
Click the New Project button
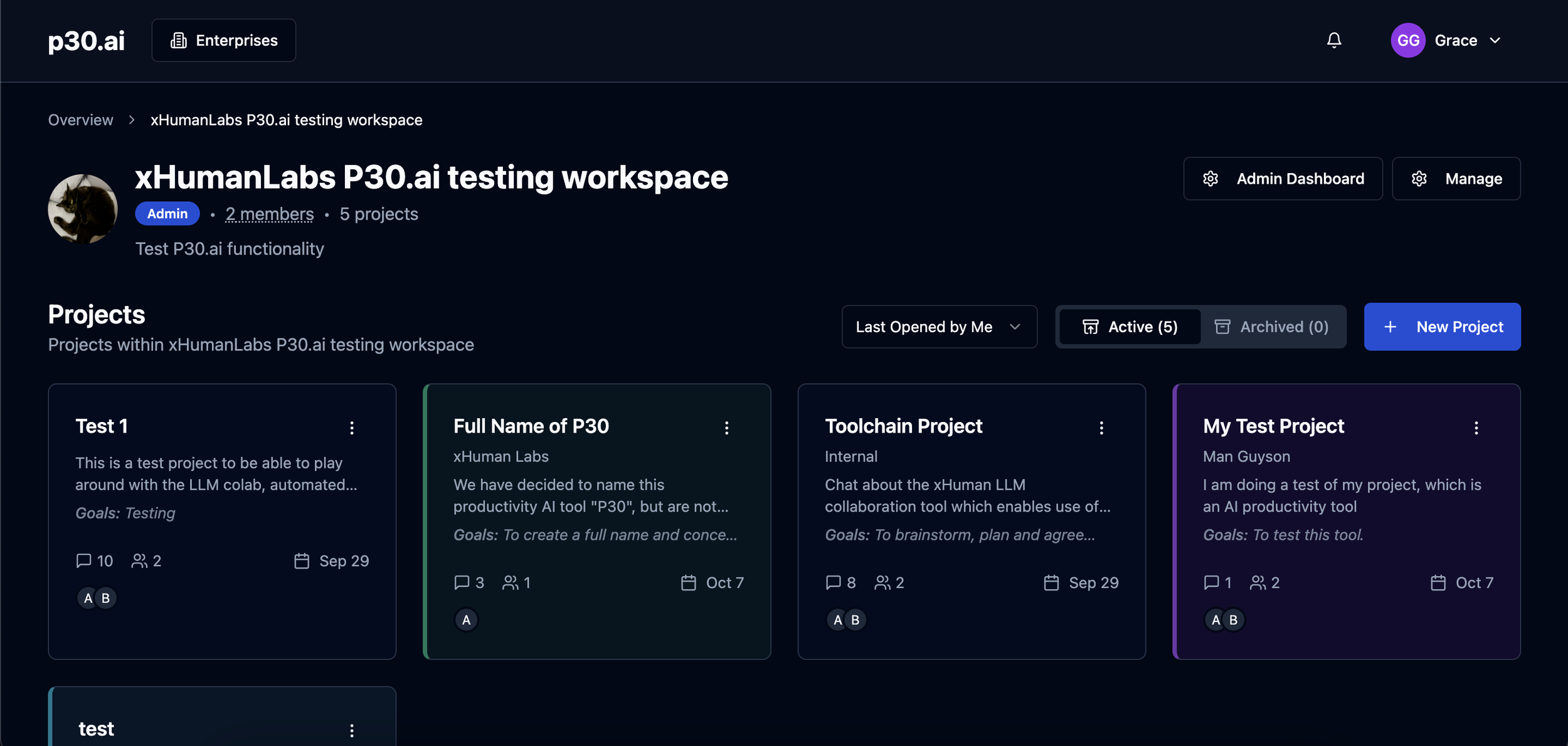pyautogui.click(x=1441, y=327)
